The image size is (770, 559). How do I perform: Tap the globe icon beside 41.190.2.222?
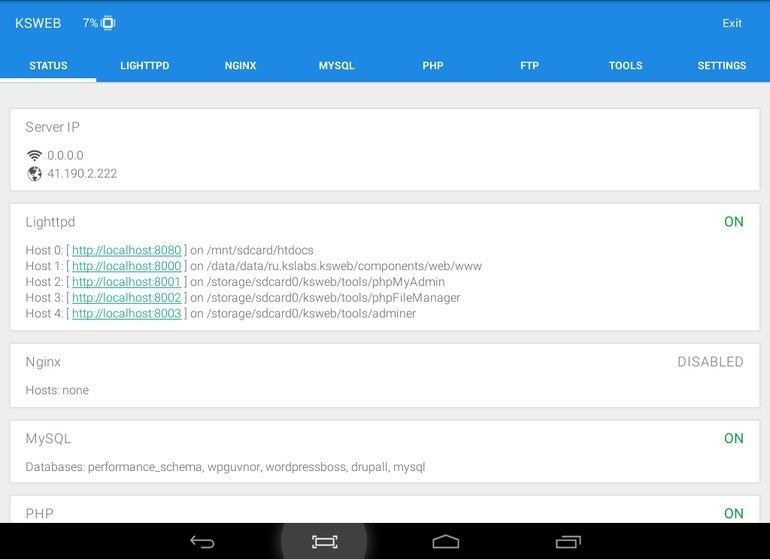click(34, 174)
